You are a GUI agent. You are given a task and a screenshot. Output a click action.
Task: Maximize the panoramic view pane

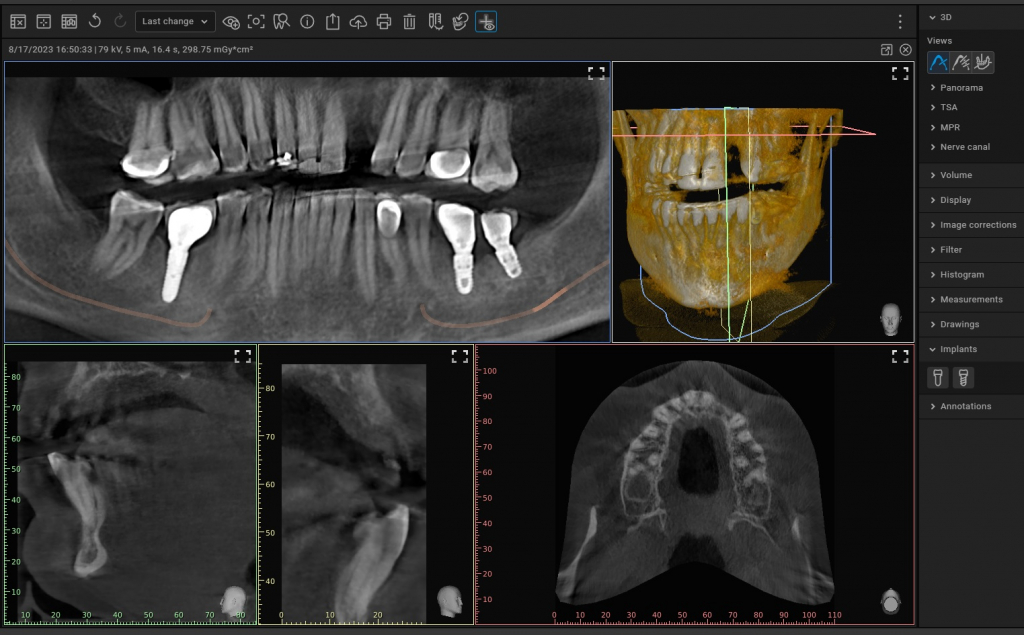596,73
